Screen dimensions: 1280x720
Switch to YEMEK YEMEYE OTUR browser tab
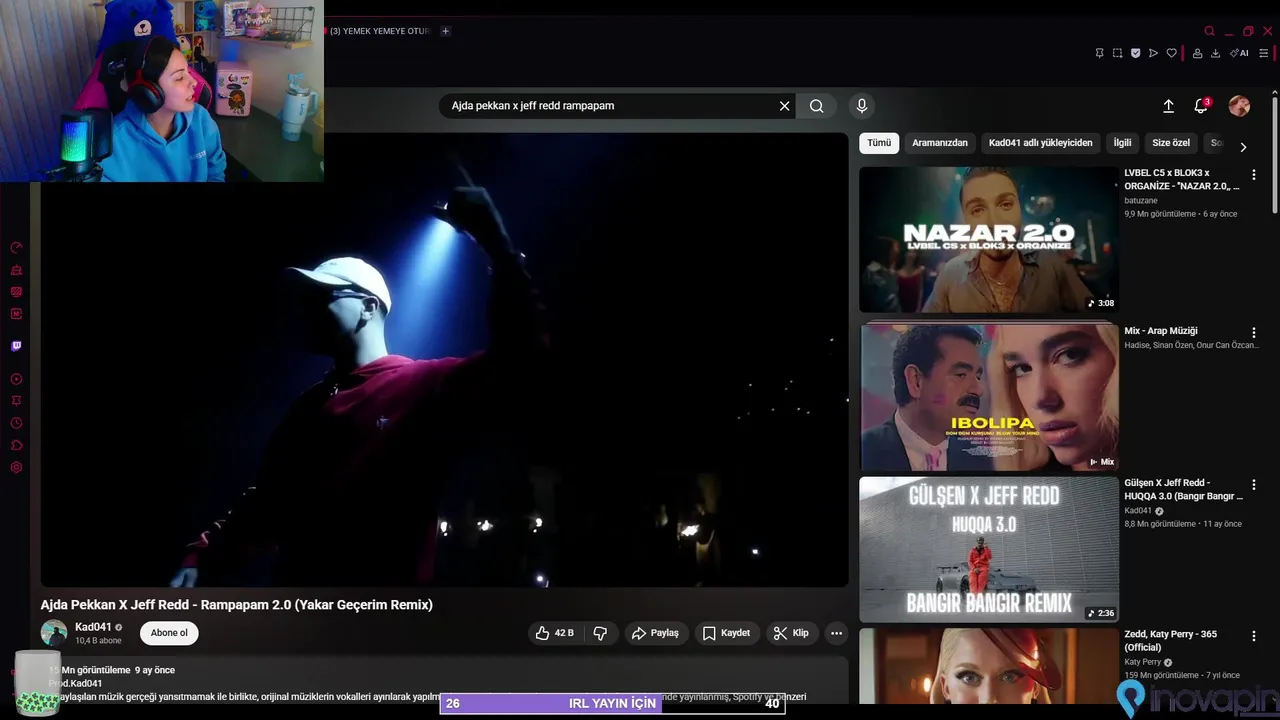(x=378, y=31)
